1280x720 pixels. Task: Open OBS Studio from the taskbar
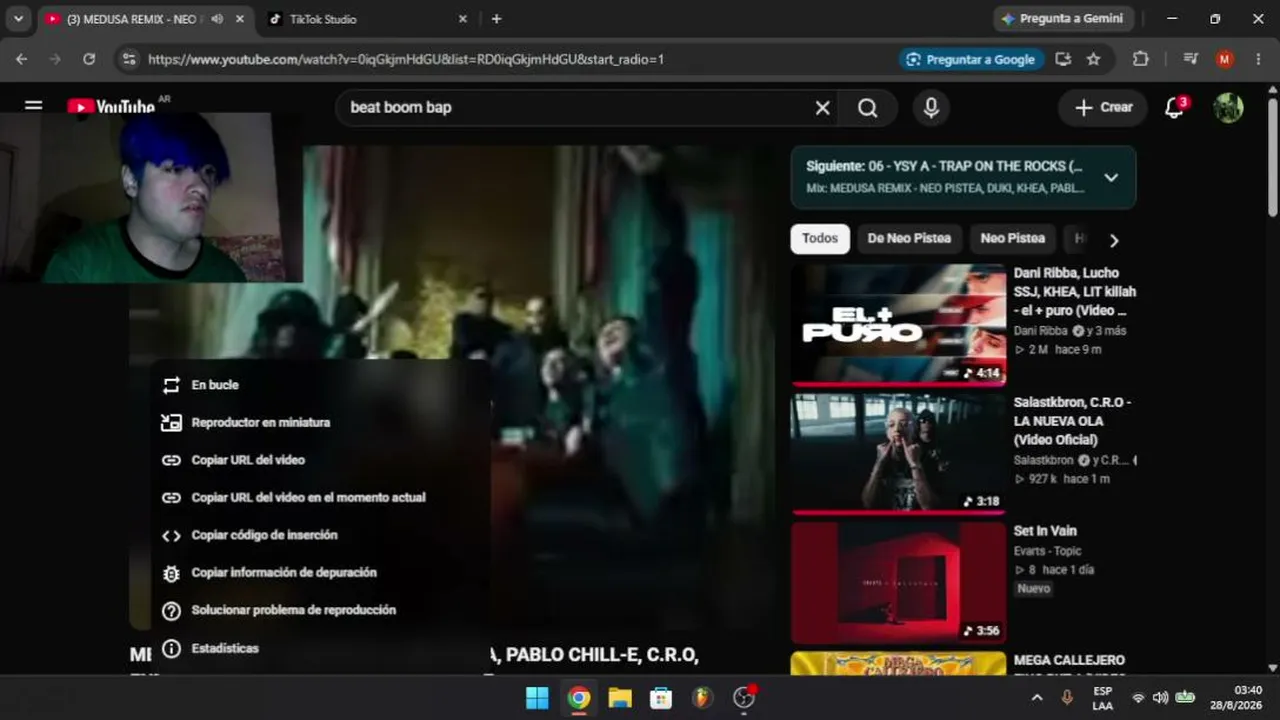click(x=744, y=698)
